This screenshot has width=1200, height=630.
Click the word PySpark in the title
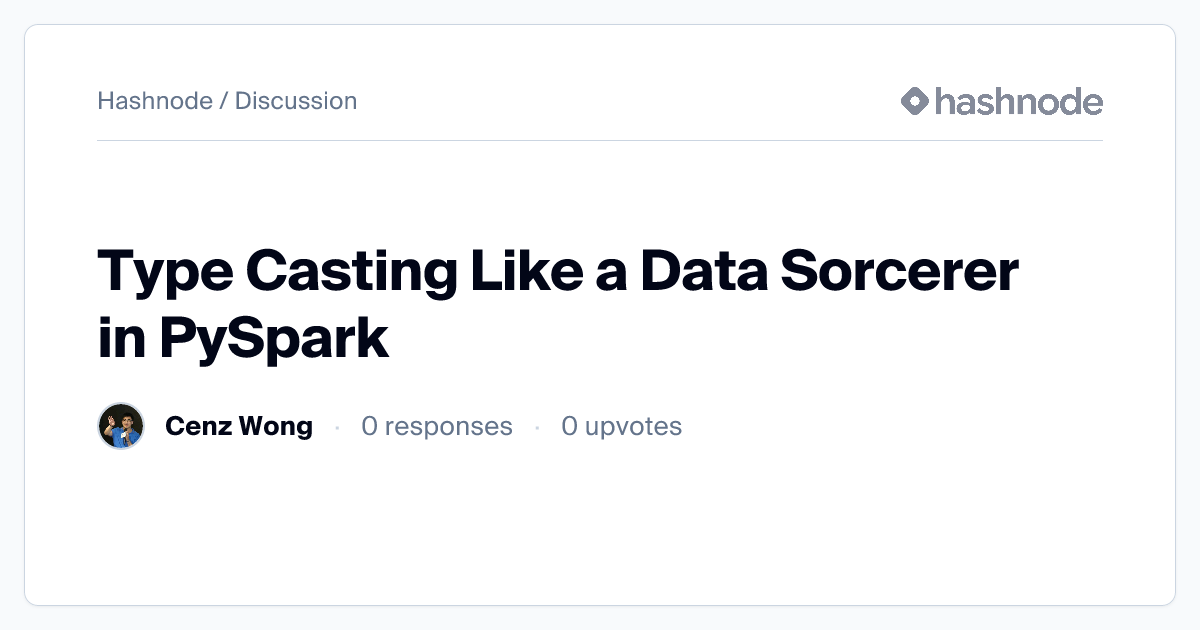coord(273,338)
